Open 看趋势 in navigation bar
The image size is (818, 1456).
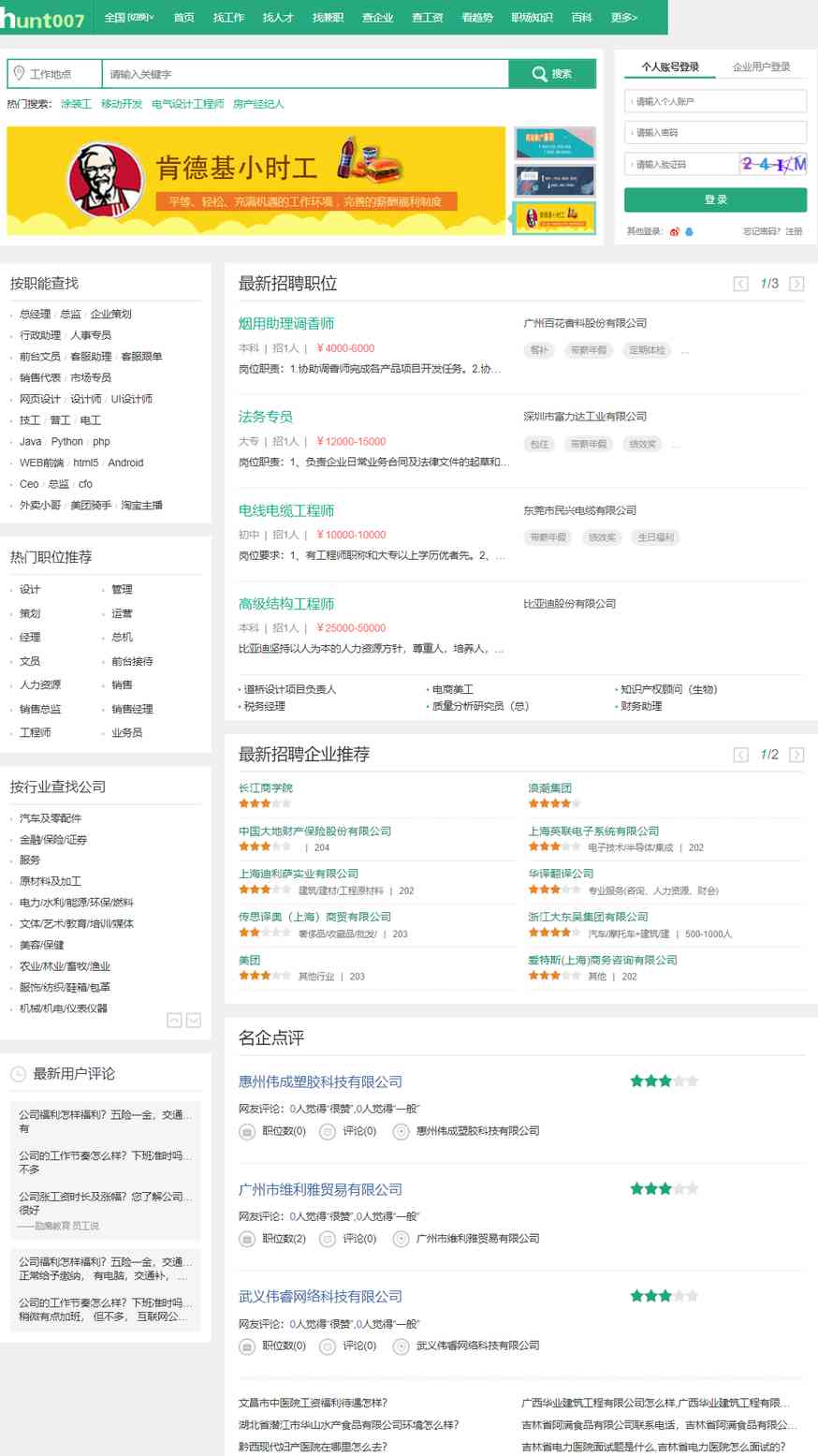[x=477, y=18]
